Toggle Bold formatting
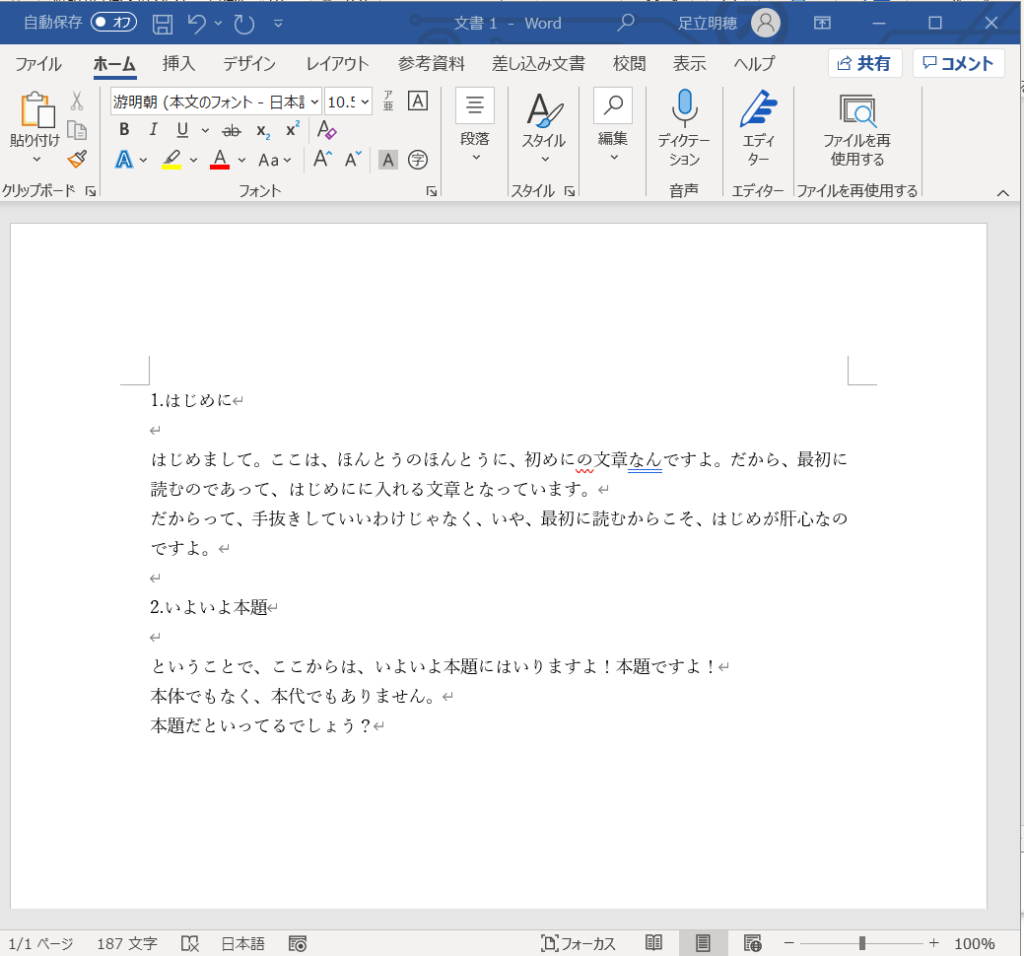The image size is (1024, 956). (124, 130)
